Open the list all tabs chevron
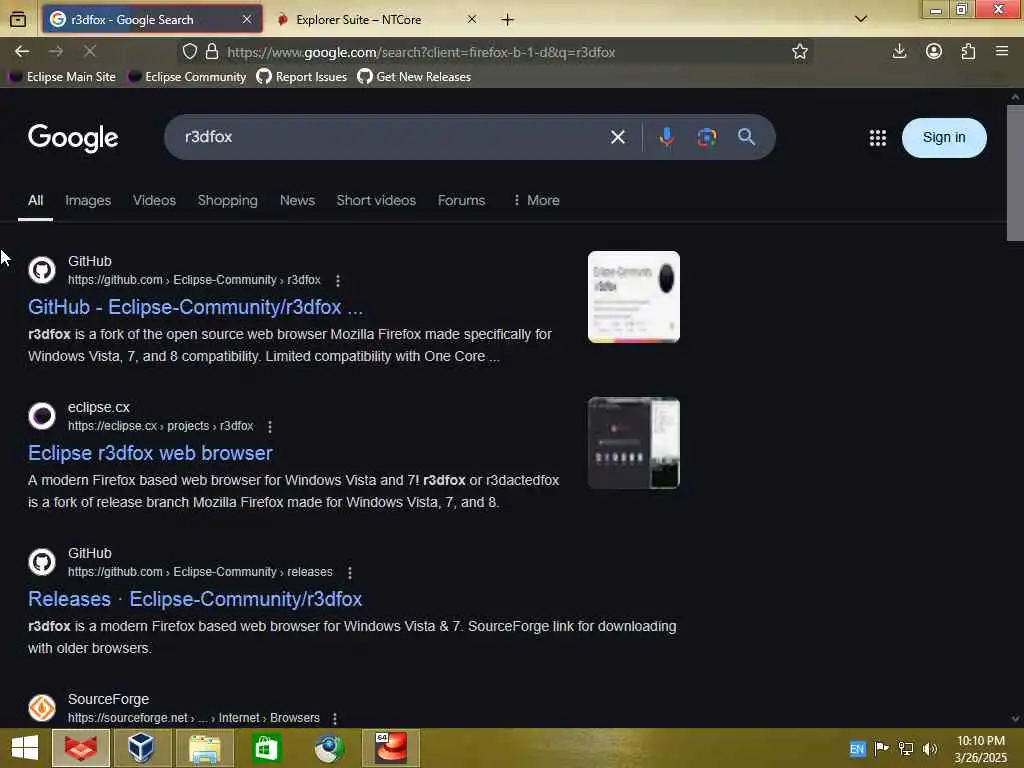The height and width of the screenshot is (768, 1024). [861, 19]
